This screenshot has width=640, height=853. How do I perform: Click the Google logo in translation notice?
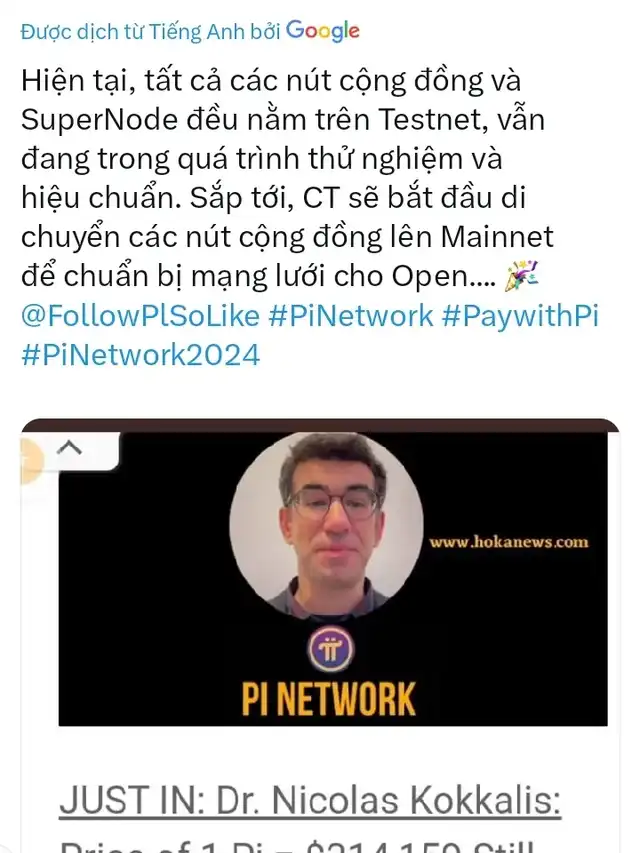[323, 31]
